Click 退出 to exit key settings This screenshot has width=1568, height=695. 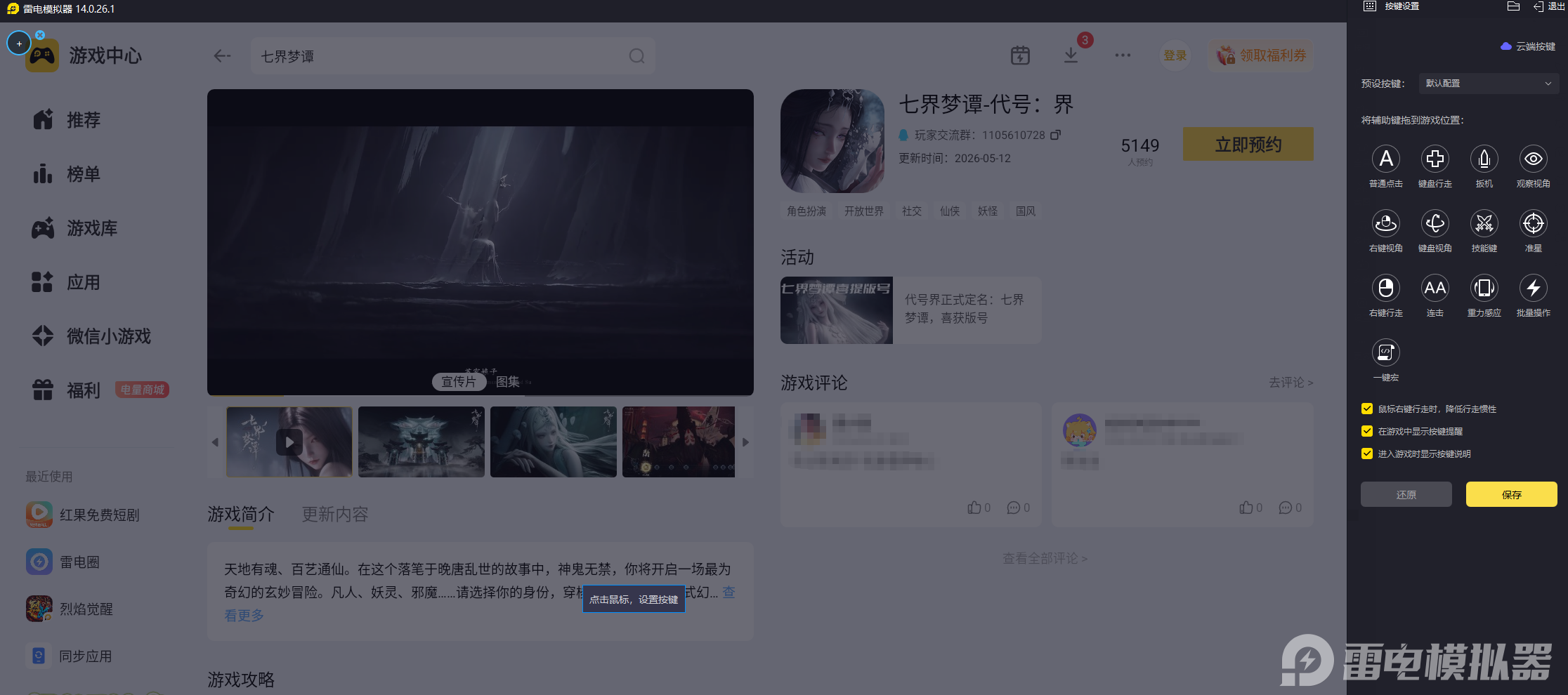pos(1549,6)
